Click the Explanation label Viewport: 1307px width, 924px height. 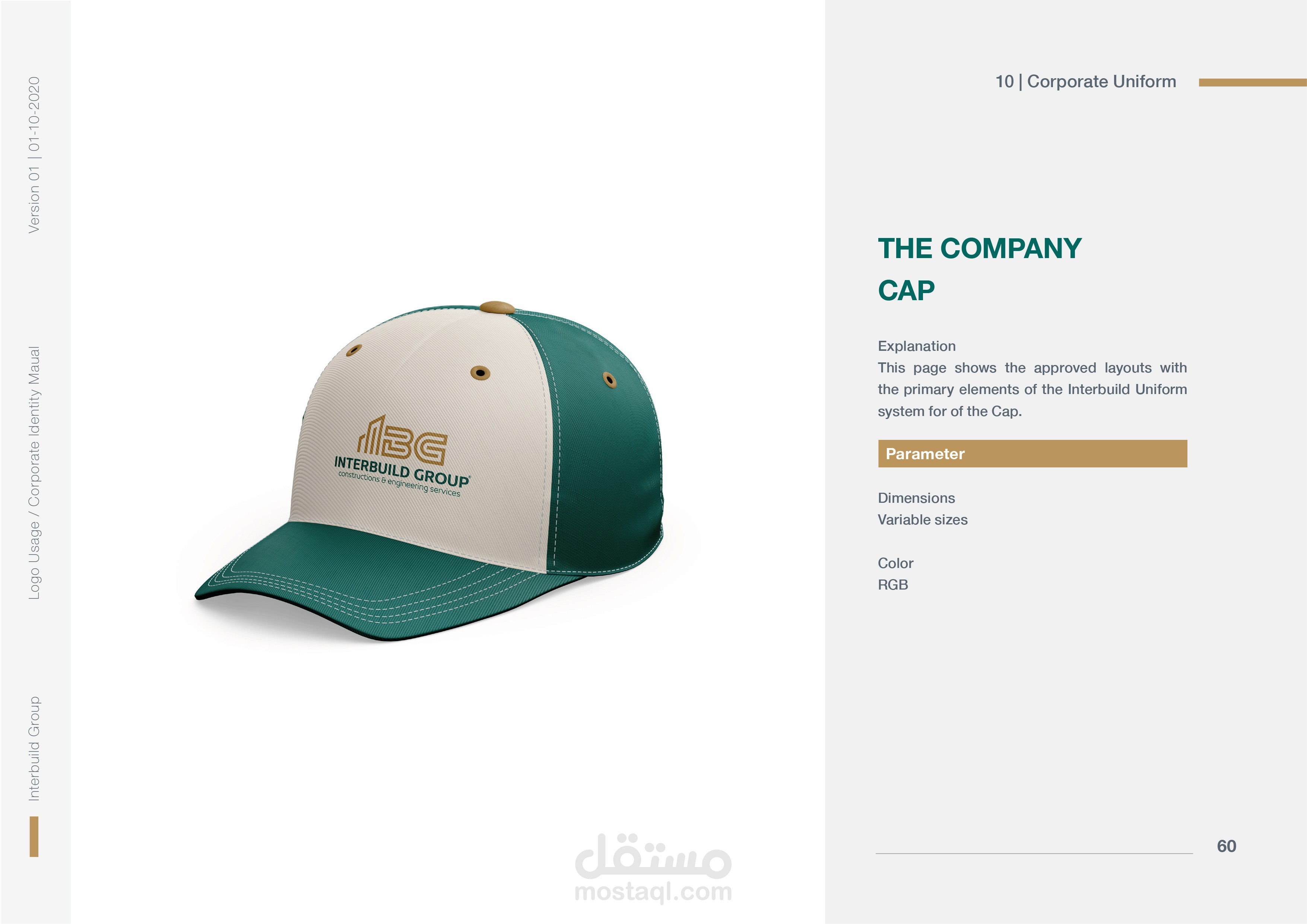point(917,346)
